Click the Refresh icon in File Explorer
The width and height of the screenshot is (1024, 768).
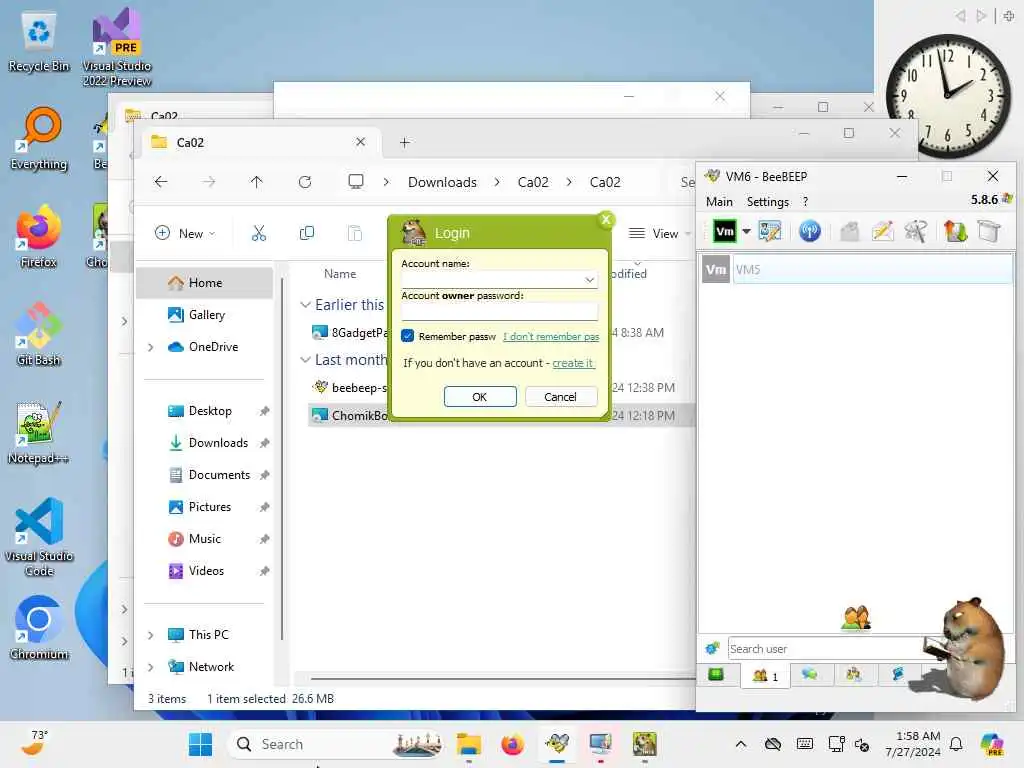pos(304,182)
